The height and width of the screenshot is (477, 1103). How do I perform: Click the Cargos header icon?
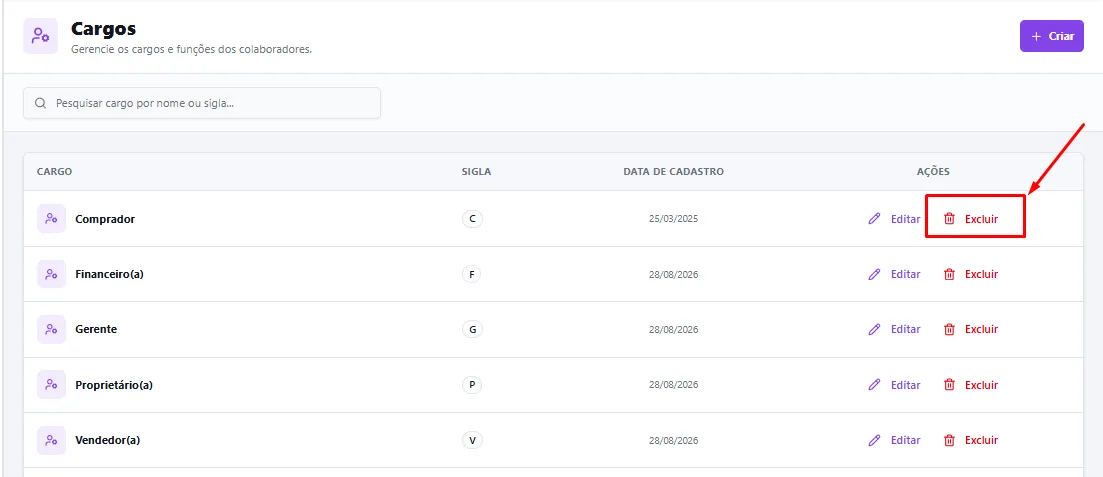pos(41,36)
